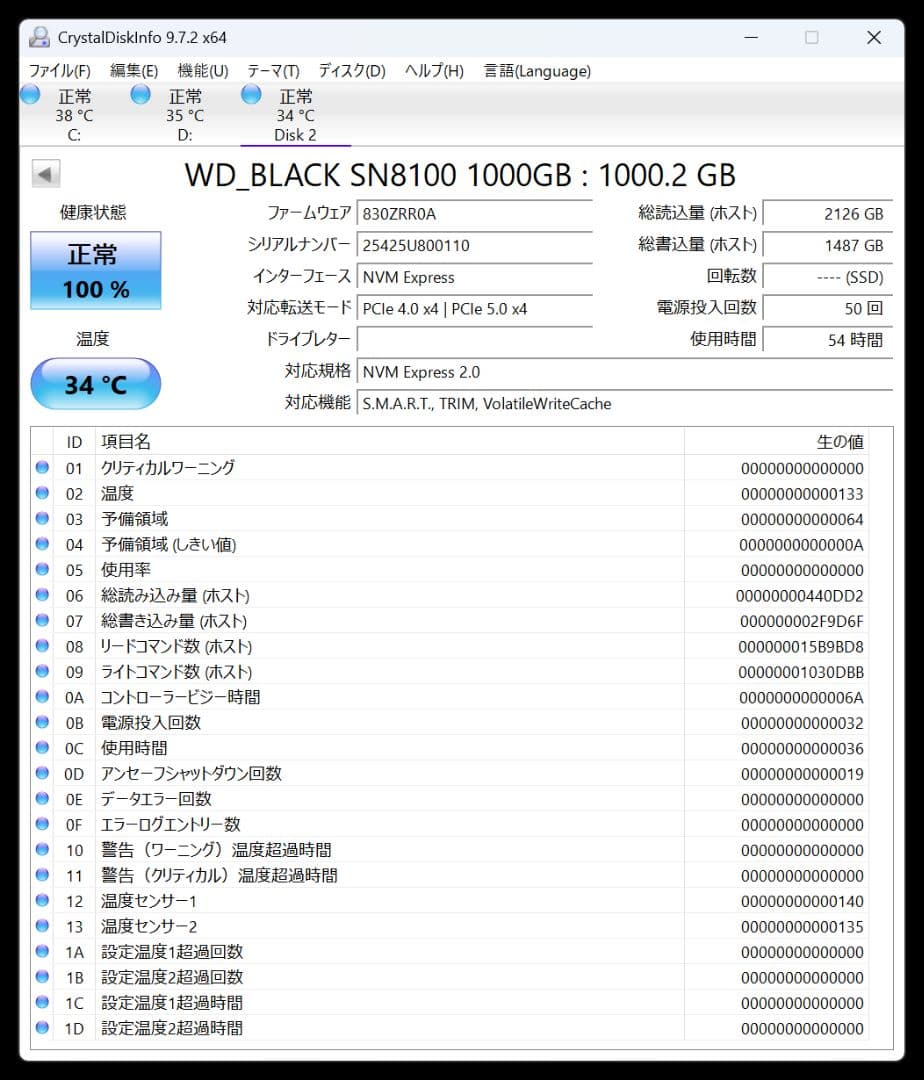The image size is (924, 1080).
Task: Click the 34°C temperature gauge
Action: click(x=95, y=384)
